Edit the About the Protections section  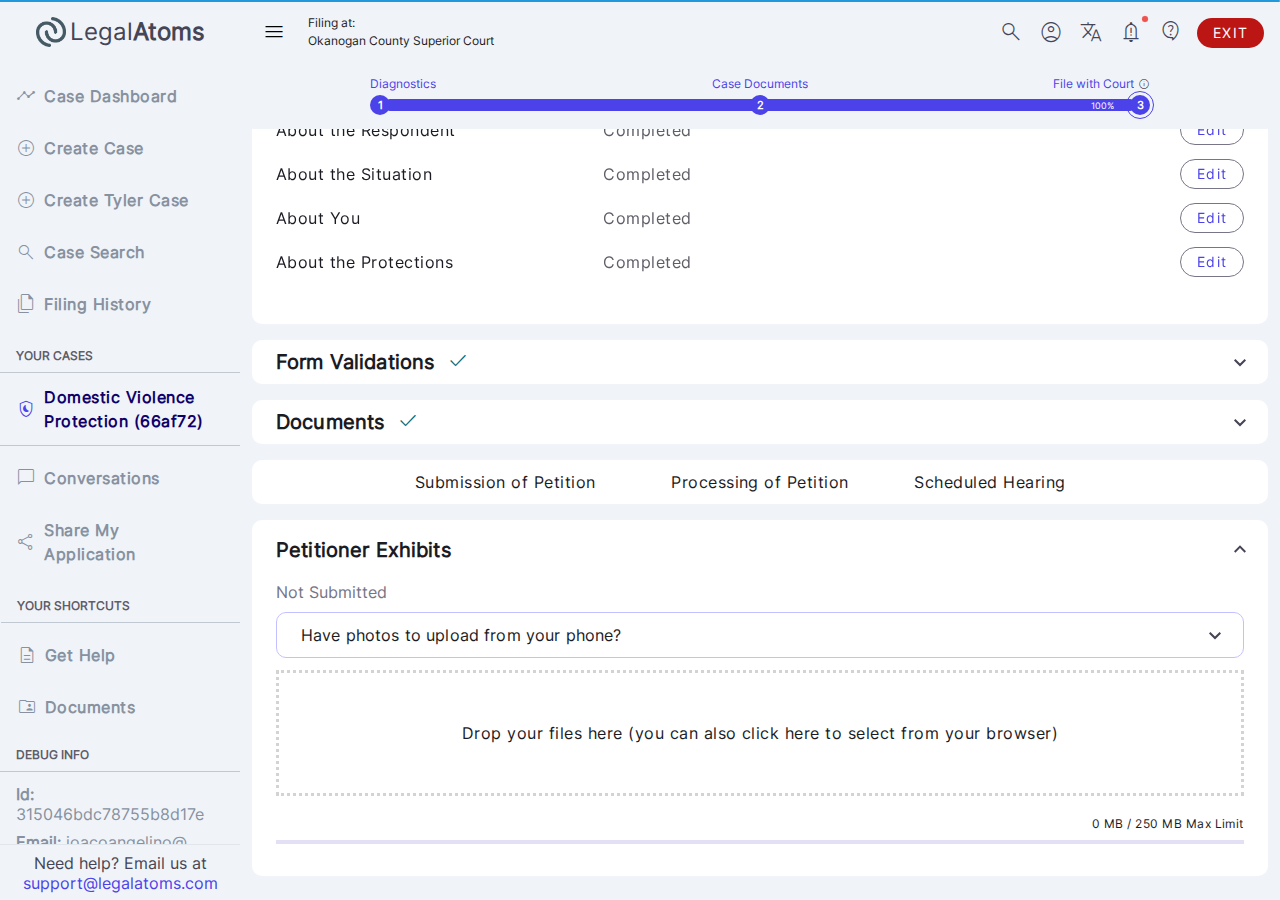(x=1211, y=262)
